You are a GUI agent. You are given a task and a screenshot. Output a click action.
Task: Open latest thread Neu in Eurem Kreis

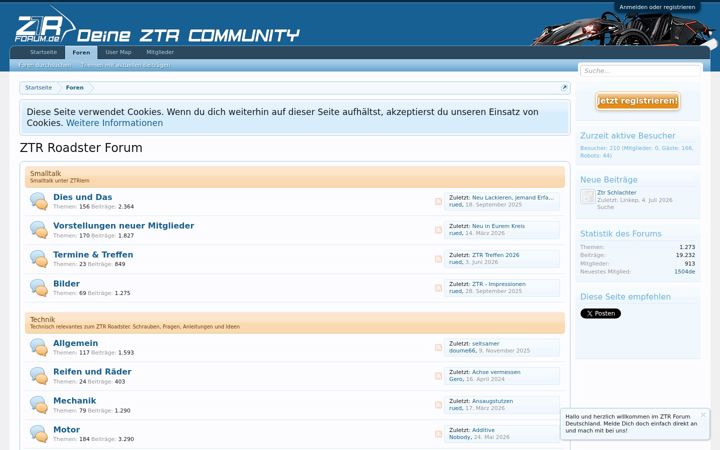498,226
